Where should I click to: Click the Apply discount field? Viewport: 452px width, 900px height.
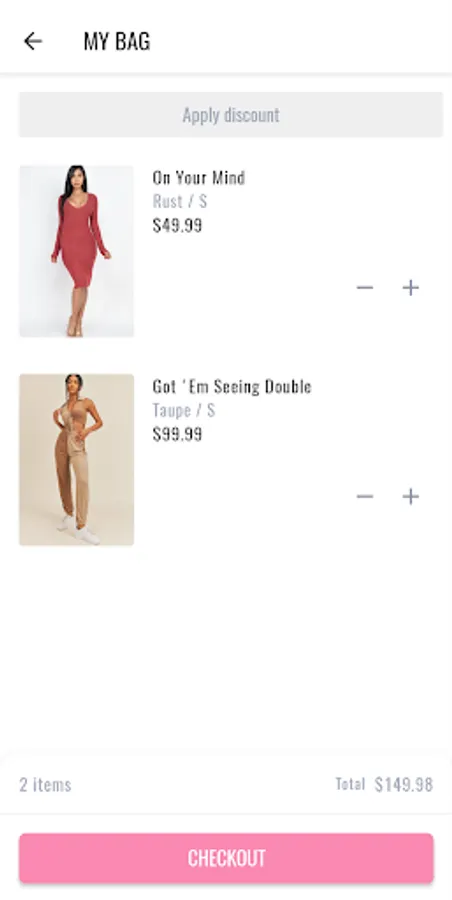231,115
